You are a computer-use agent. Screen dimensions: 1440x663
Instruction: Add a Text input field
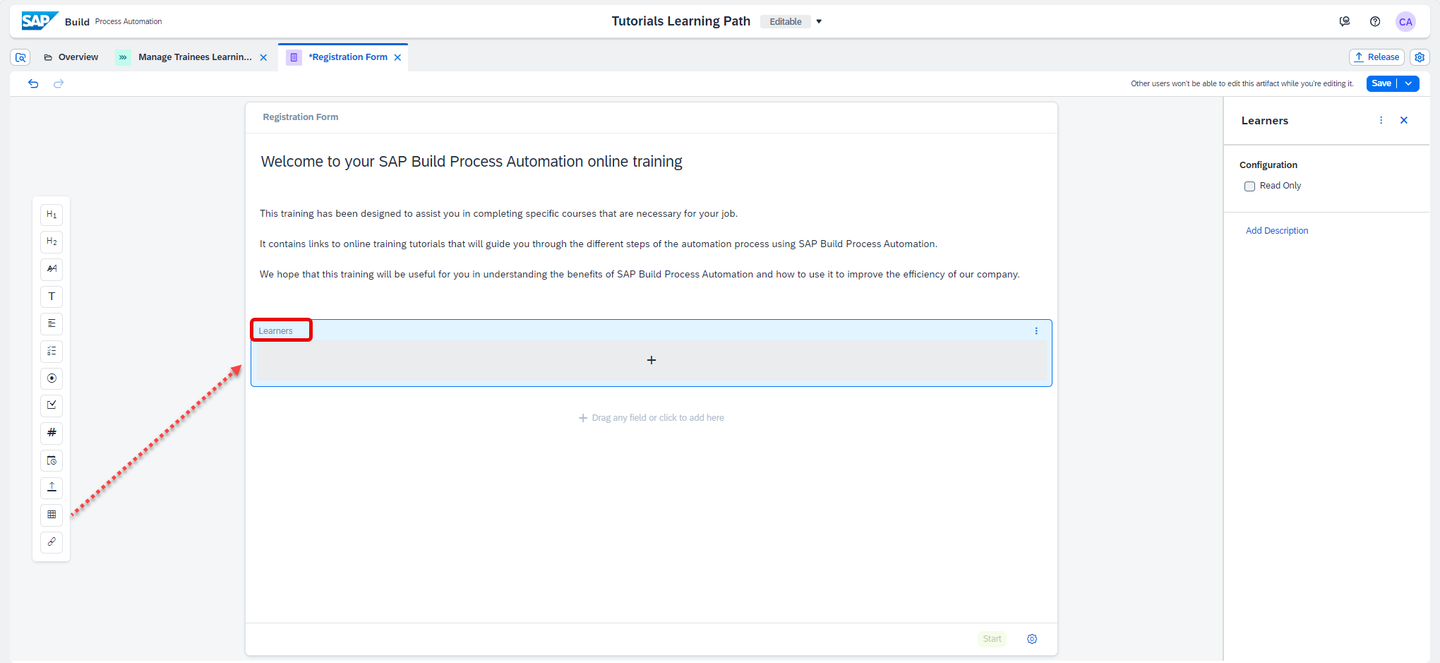point(51,296)
